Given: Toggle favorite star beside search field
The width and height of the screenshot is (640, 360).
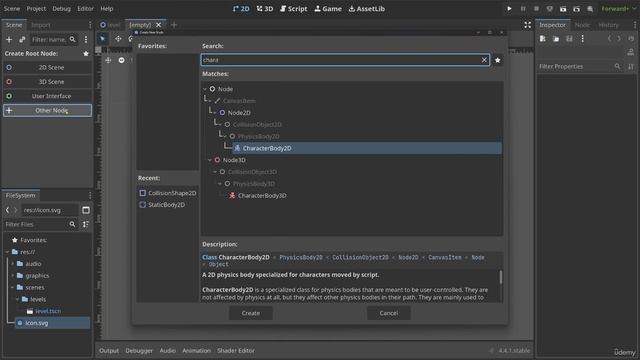Looking at the screenshot, I should 498,60.
